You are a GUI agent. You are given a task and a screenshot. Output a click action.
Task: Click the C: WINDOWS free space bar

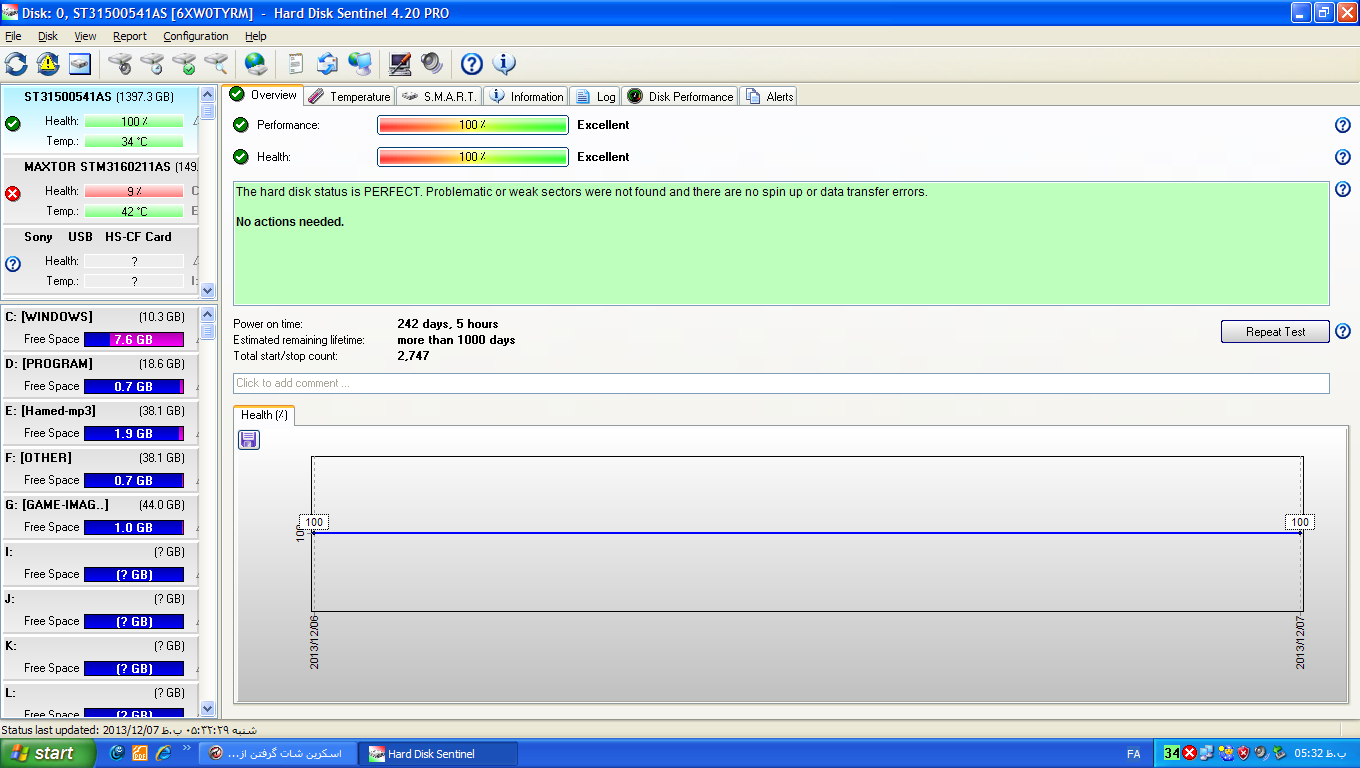134,339
